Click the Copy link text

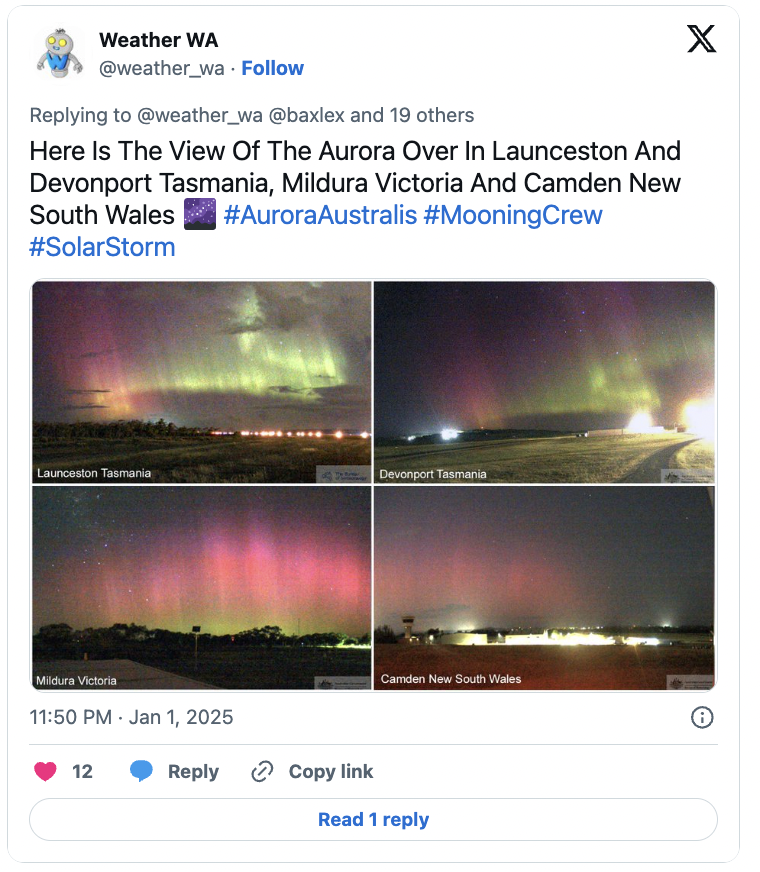point(331,772)
